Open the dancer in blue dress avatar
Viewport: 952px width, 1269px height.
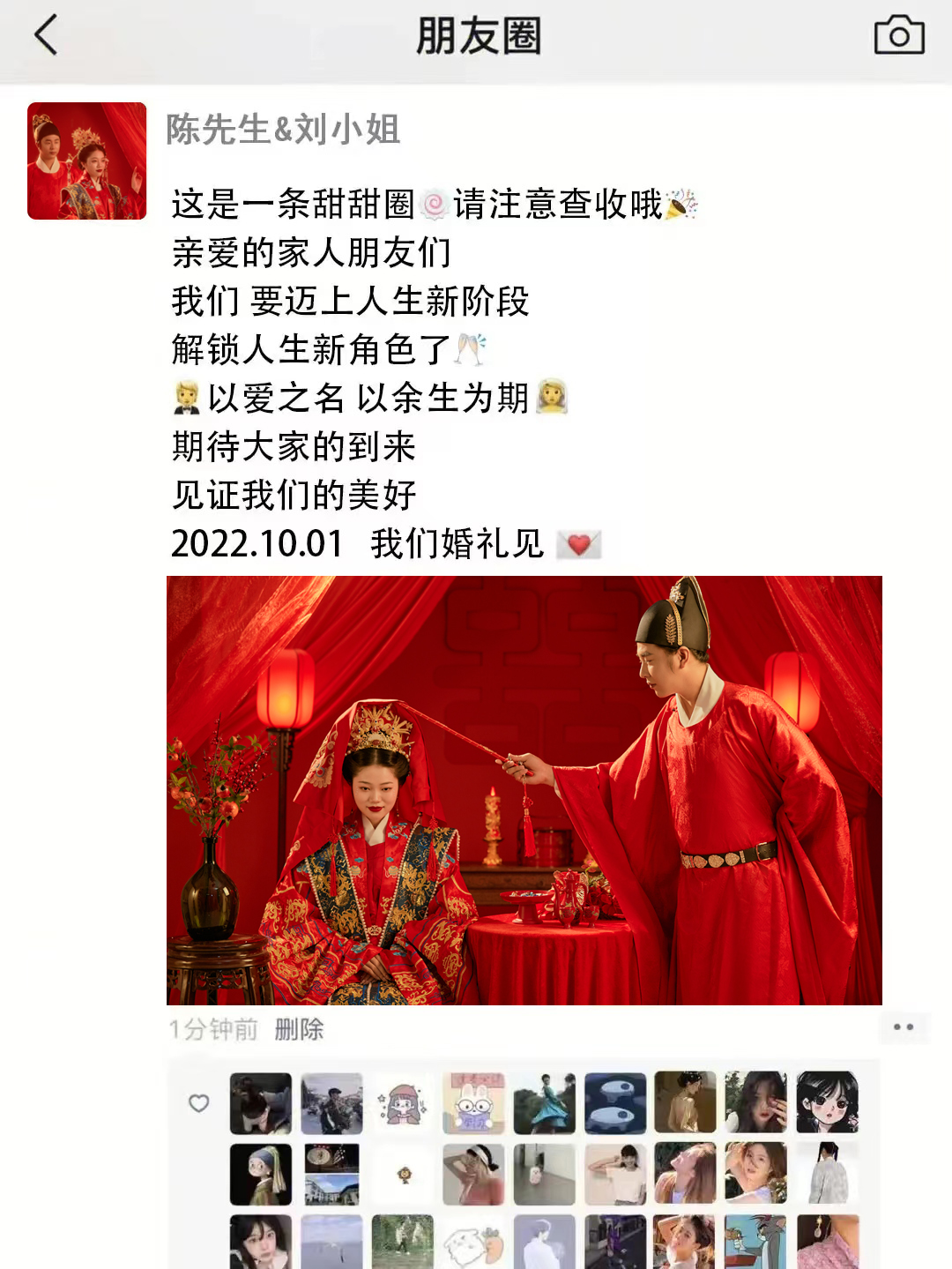click(544, 1102)
